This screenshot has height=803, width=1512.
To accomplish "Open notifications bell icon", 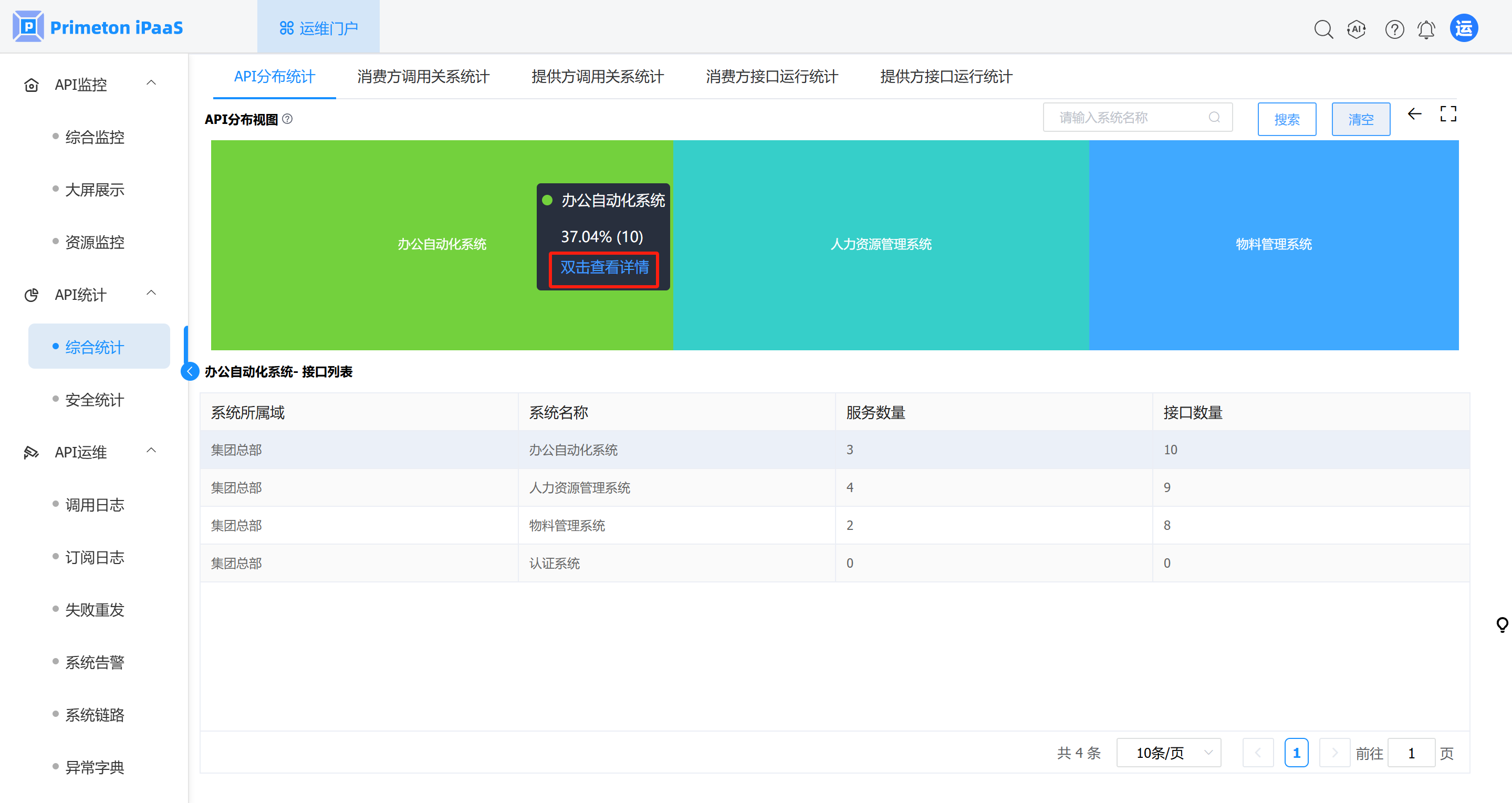I will click(x=1426, y=29).
